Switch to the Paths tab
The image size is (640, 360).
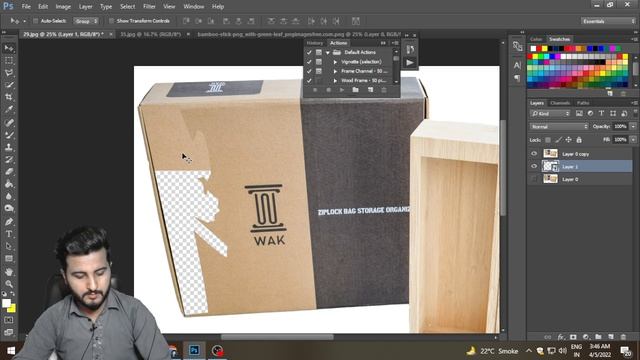point(583,103)
